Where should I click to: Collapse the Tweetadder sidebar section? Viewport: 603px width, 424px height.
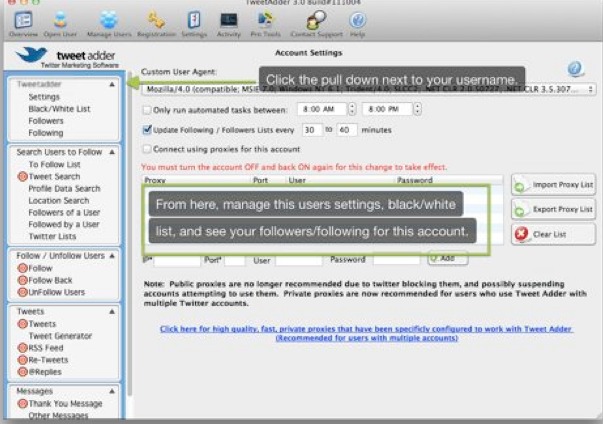point(112,84)
